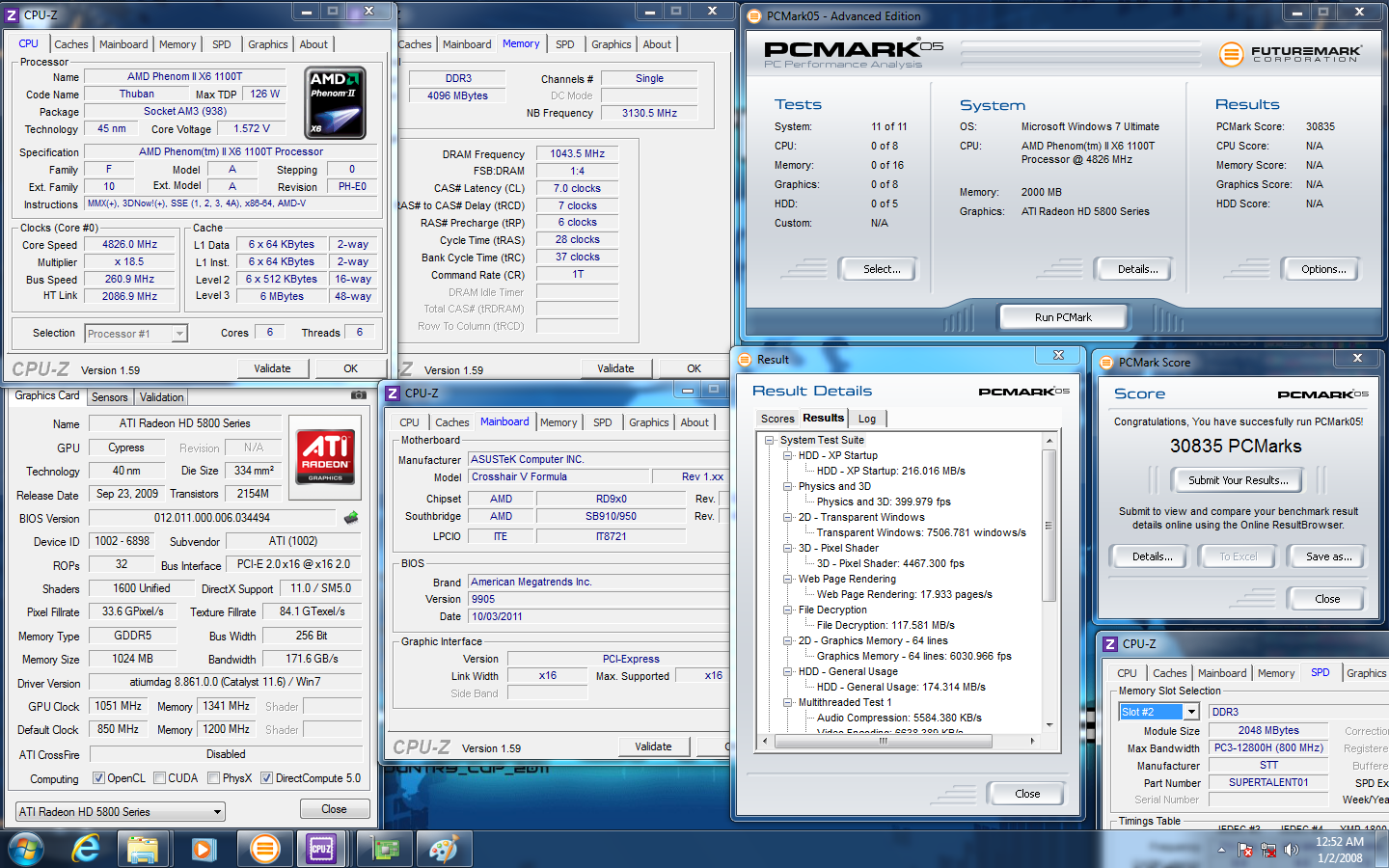Click the Futuremark Corporation logo
This screenshot has height=868, width=1389.
point(1292,54)
